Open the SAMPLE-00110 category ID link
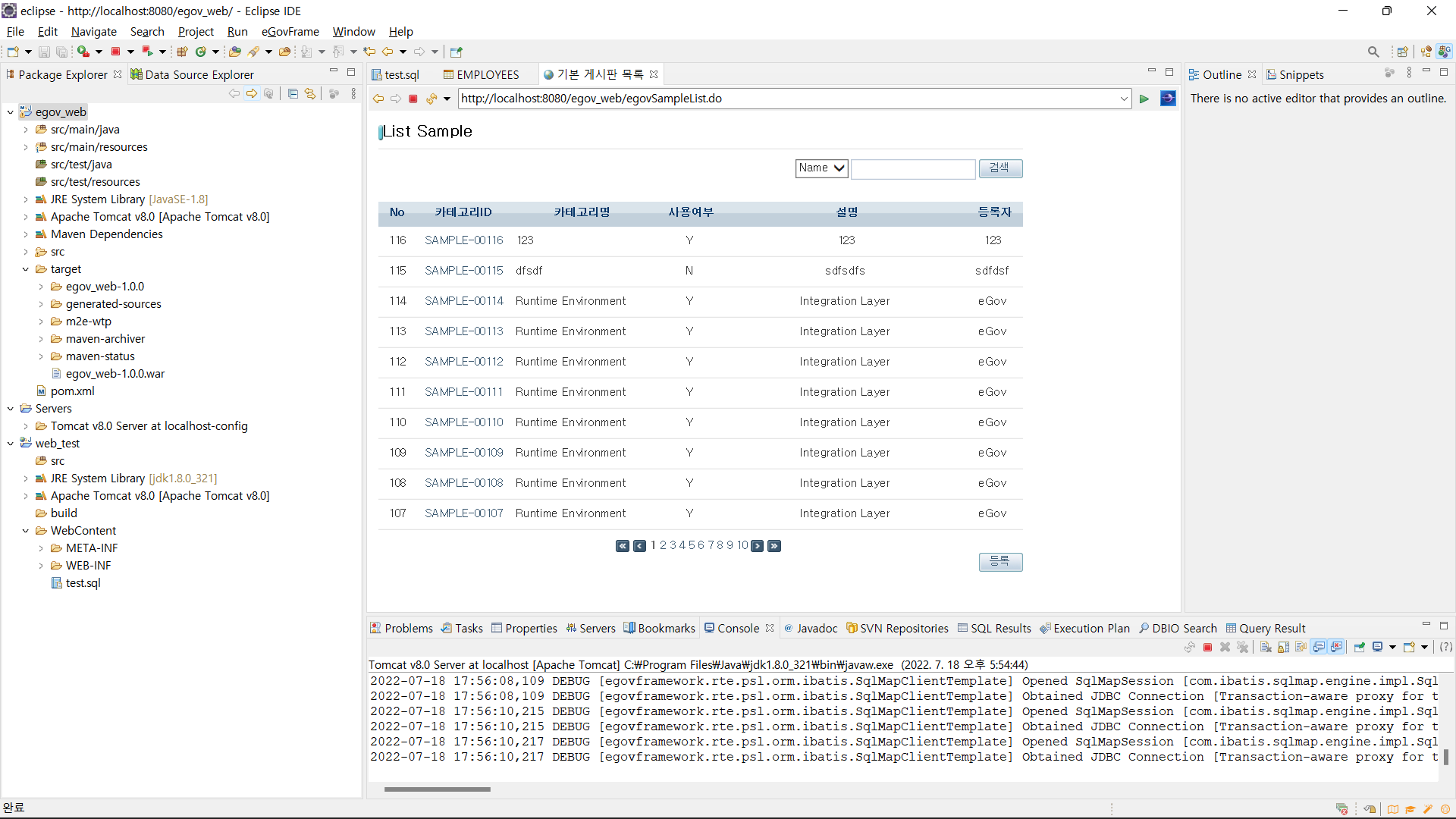The height and width of the screenshot is (819, 1456). click(x=463, y=422)
